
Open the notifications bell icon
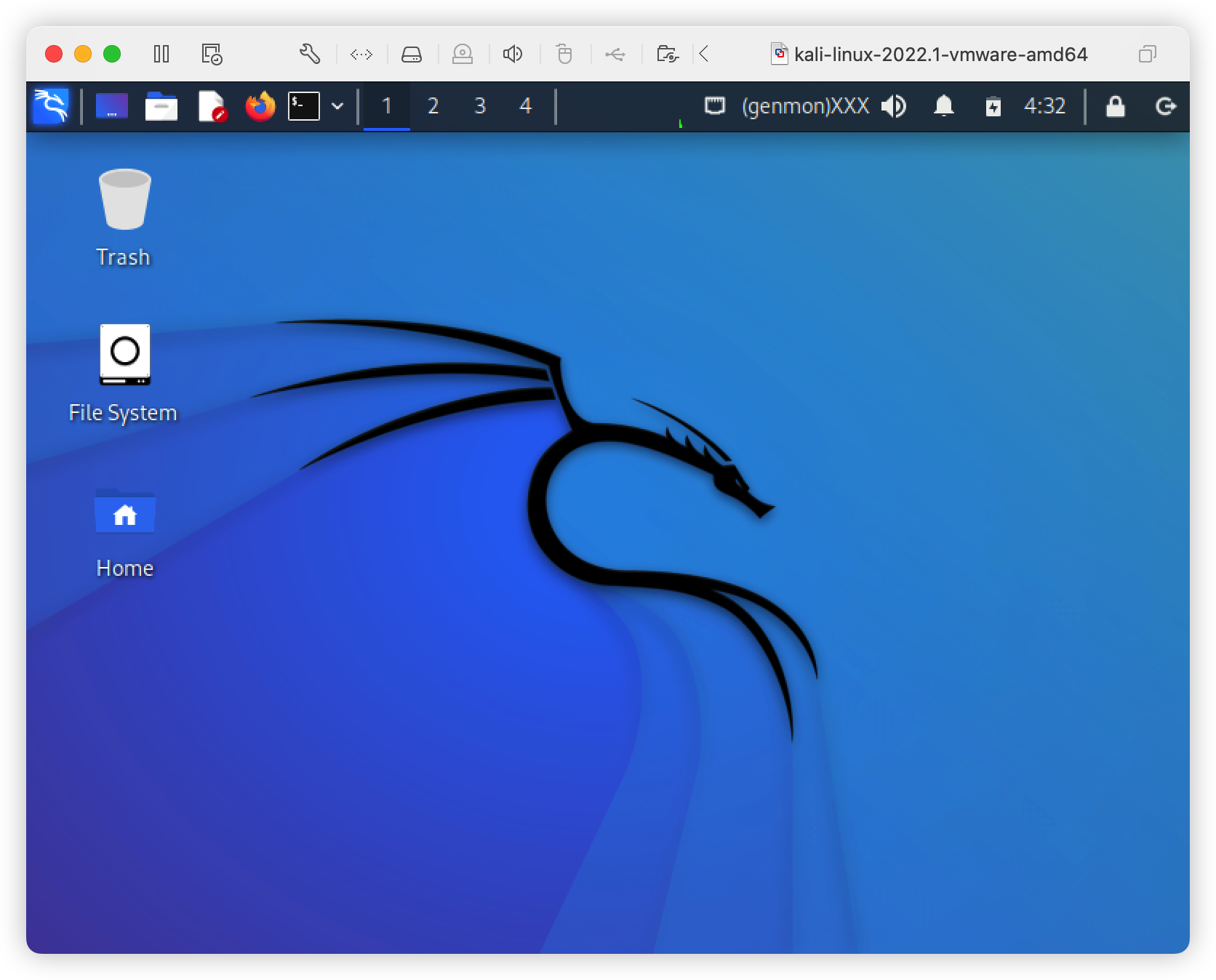[x=944, y=106]
